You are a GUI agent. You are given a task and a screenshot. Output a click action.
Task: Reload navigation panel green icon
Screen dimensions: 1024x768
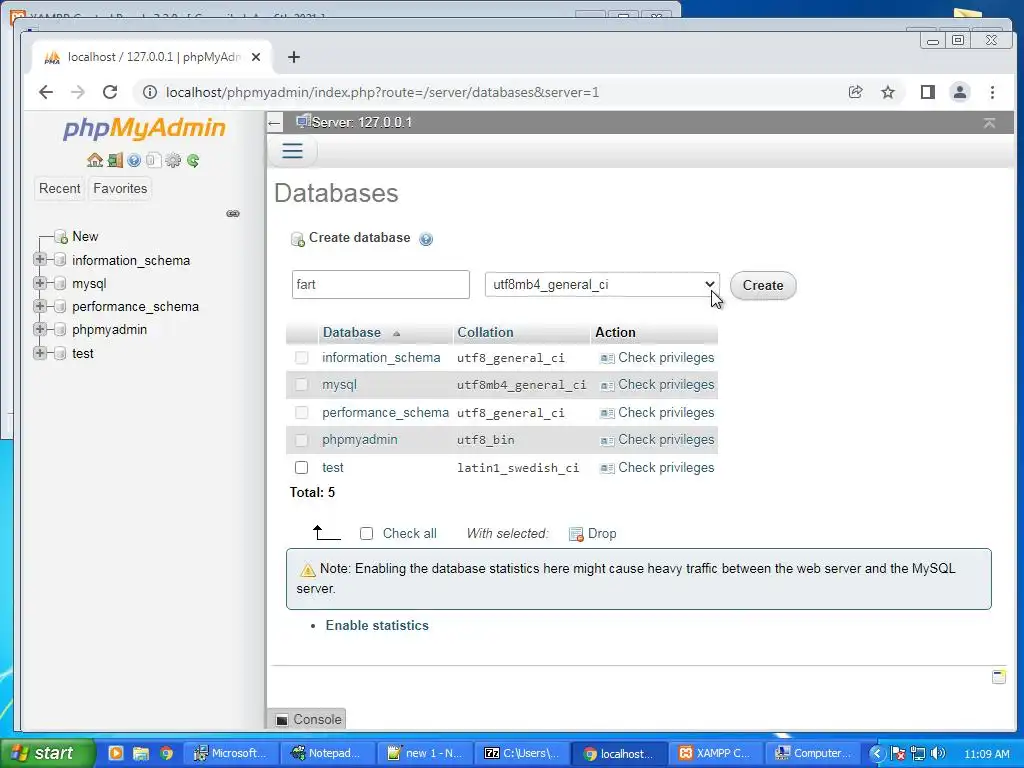coord(193,160)
